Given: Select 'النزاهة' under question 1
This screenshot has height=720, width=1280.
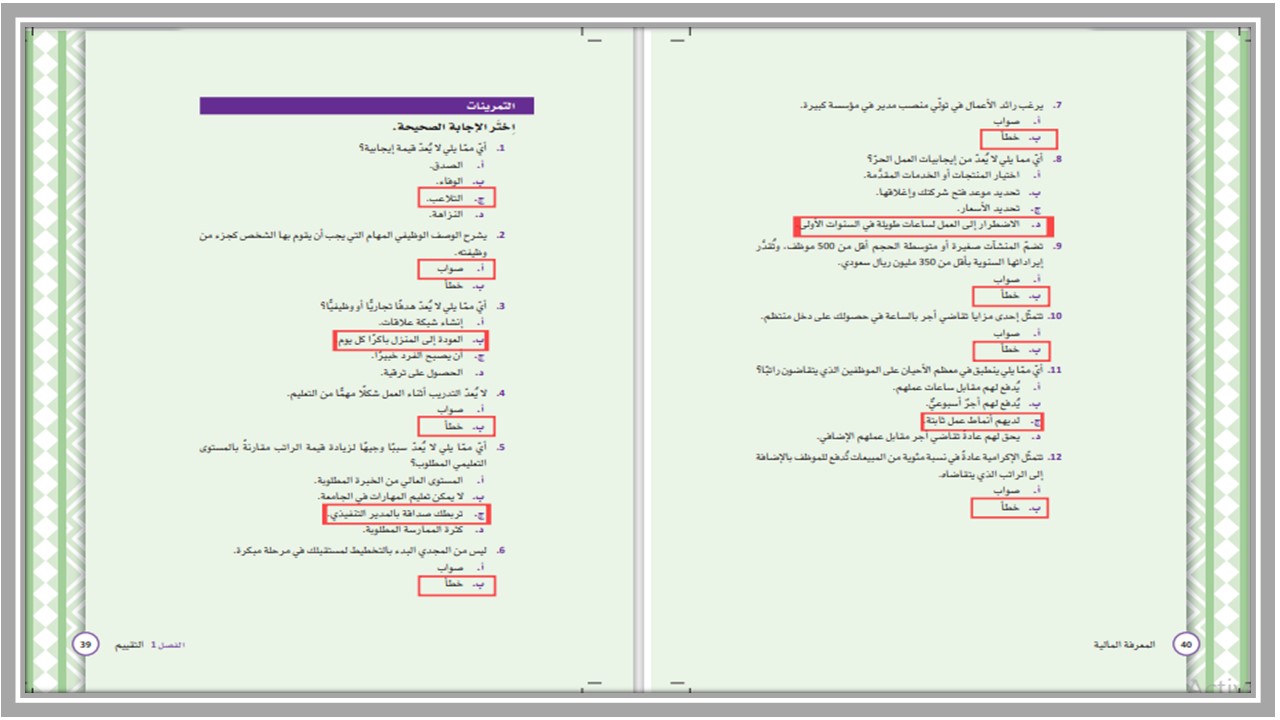Looking at the screenshot, I should click(x=448, y=215).
